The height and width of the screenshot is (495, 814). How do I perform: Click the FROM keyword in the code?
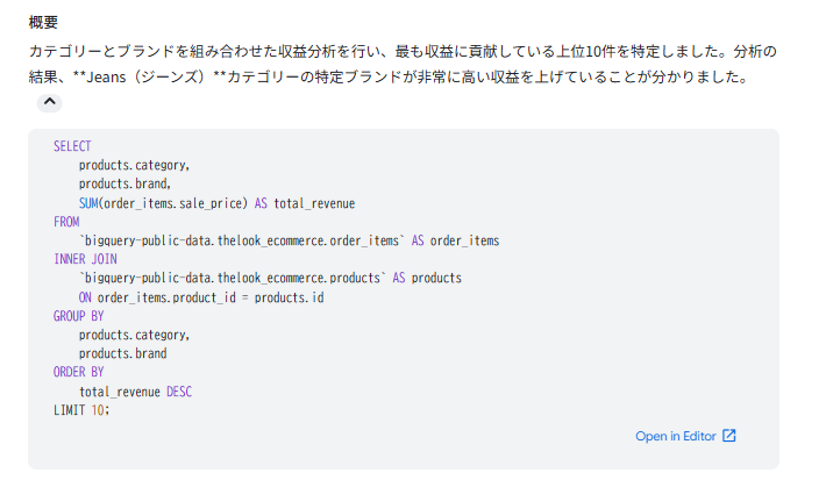coord(66,222)
